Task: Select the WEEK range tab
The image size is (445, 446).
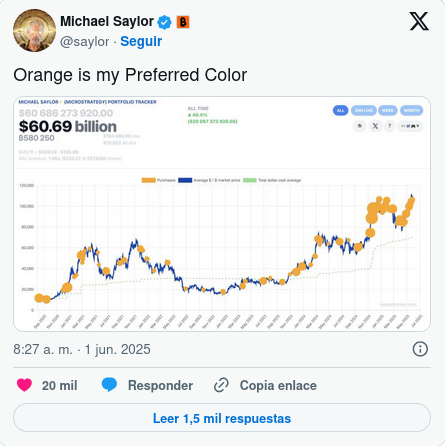Action: [x=388, y=110]
